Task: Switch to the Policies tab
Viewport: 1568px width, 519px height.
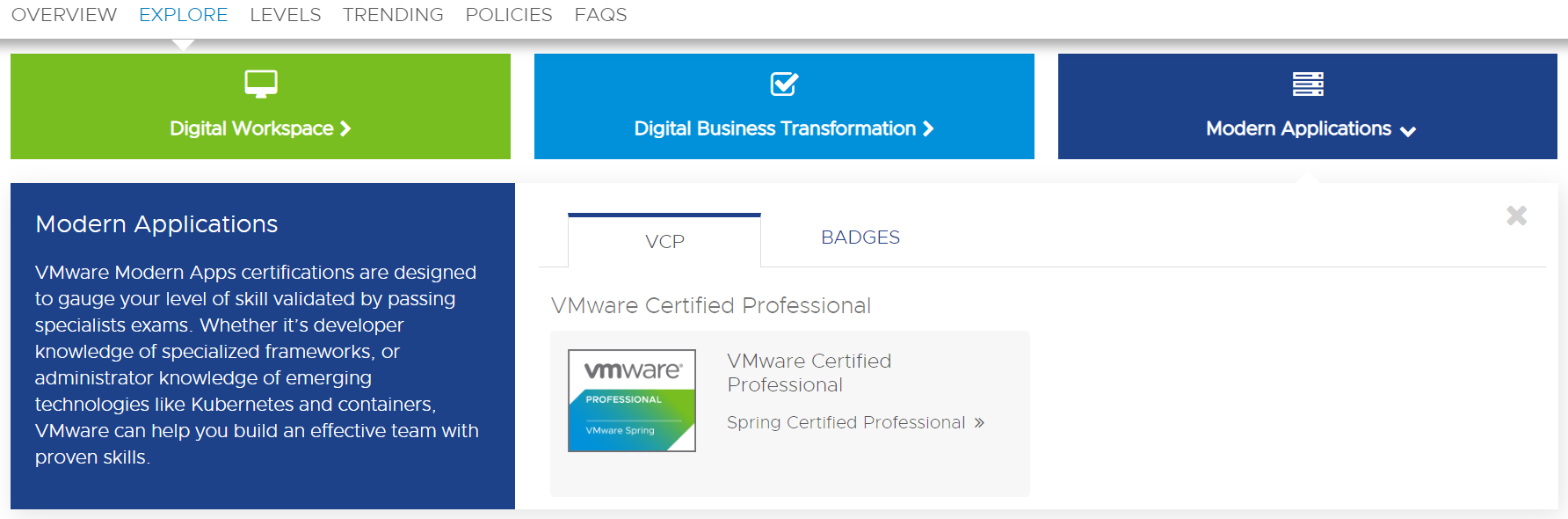Action: [509, 15]
